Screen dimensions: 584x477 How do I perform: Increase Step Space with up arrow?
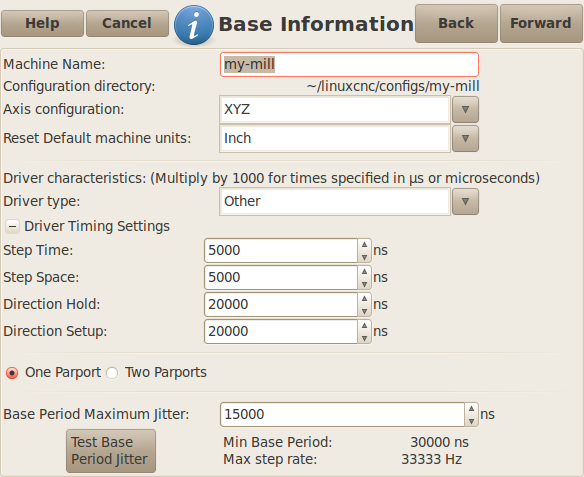click(x=364, y=271)
